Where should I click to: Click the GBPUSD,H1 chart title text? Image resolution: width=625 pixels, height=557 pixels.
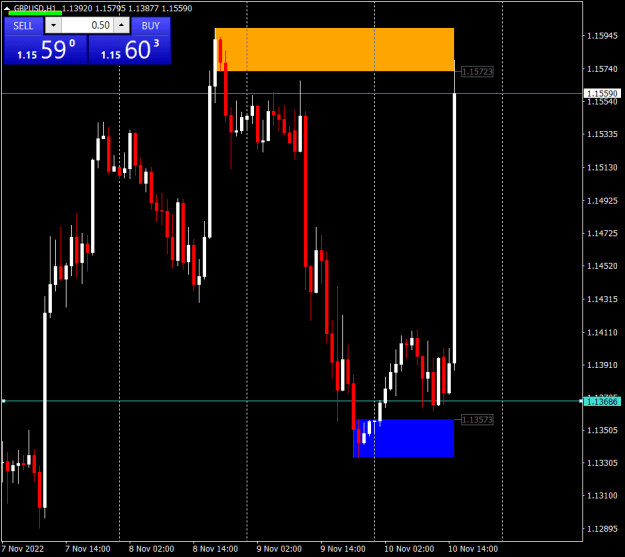click(35, 8)
